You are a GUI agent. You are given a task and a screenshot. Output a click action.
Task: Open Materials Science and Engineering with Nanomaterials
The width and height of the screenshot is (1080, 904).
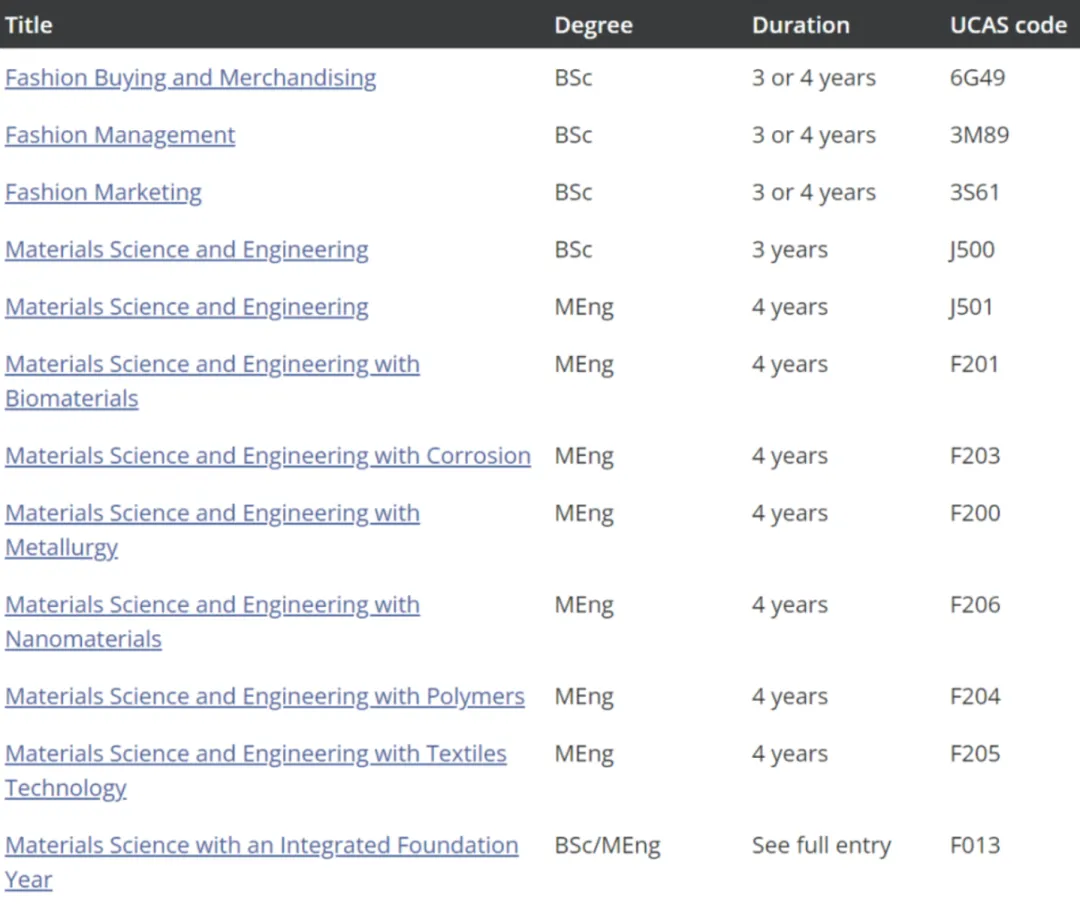pos(212,606)
